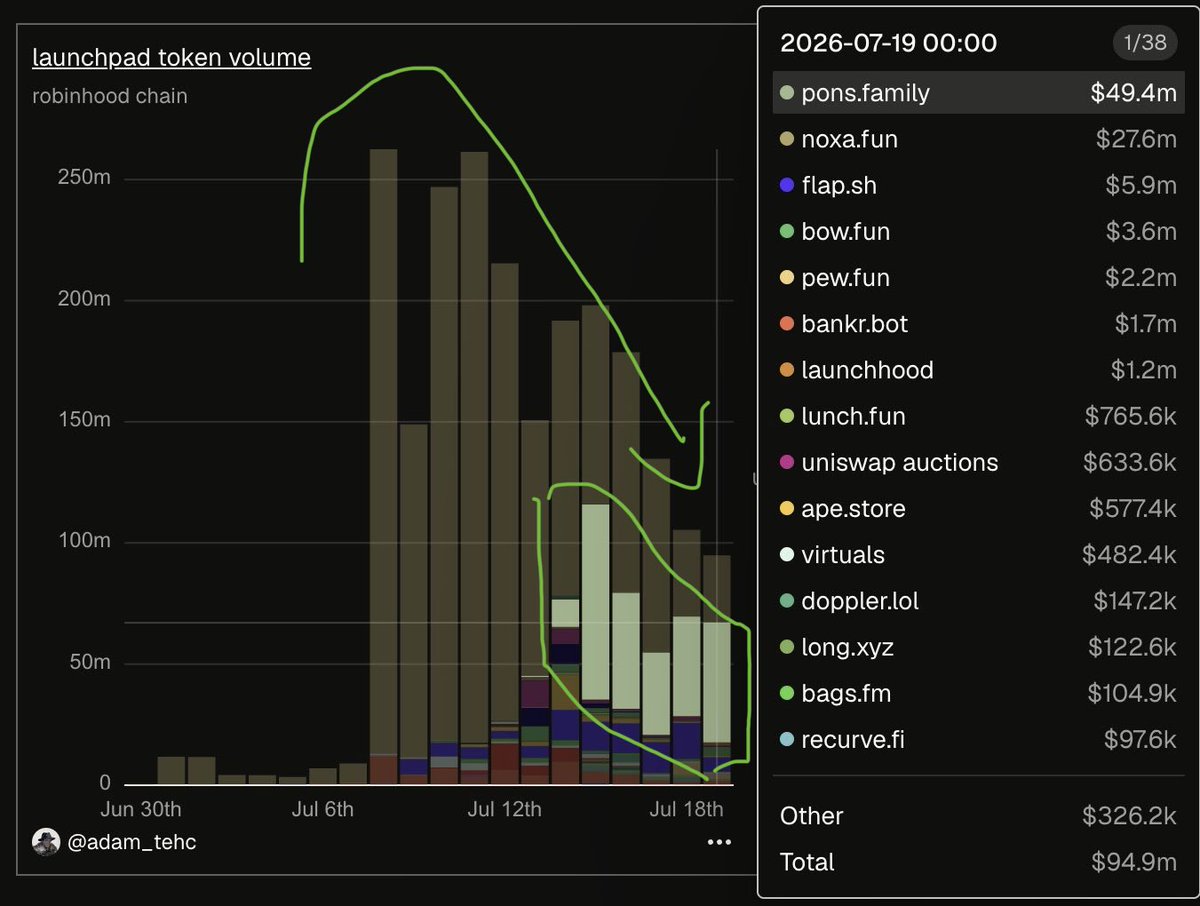Click the flap.sh blue color dot
The image size is (1200, 906).
tap(787, 185)
